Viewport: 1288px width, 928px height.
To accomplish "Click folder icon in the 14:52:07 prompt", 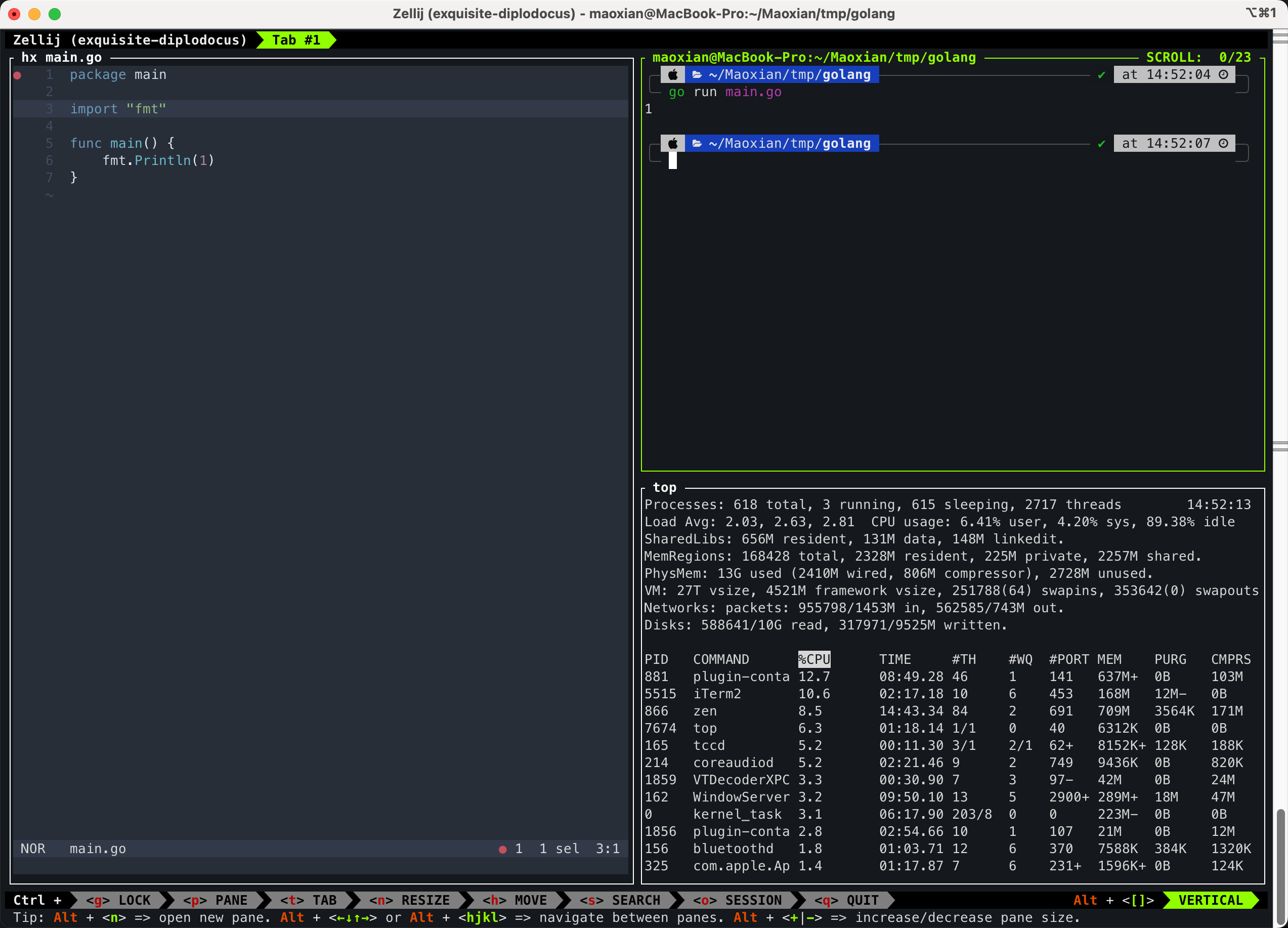I will tap(697, 143).
